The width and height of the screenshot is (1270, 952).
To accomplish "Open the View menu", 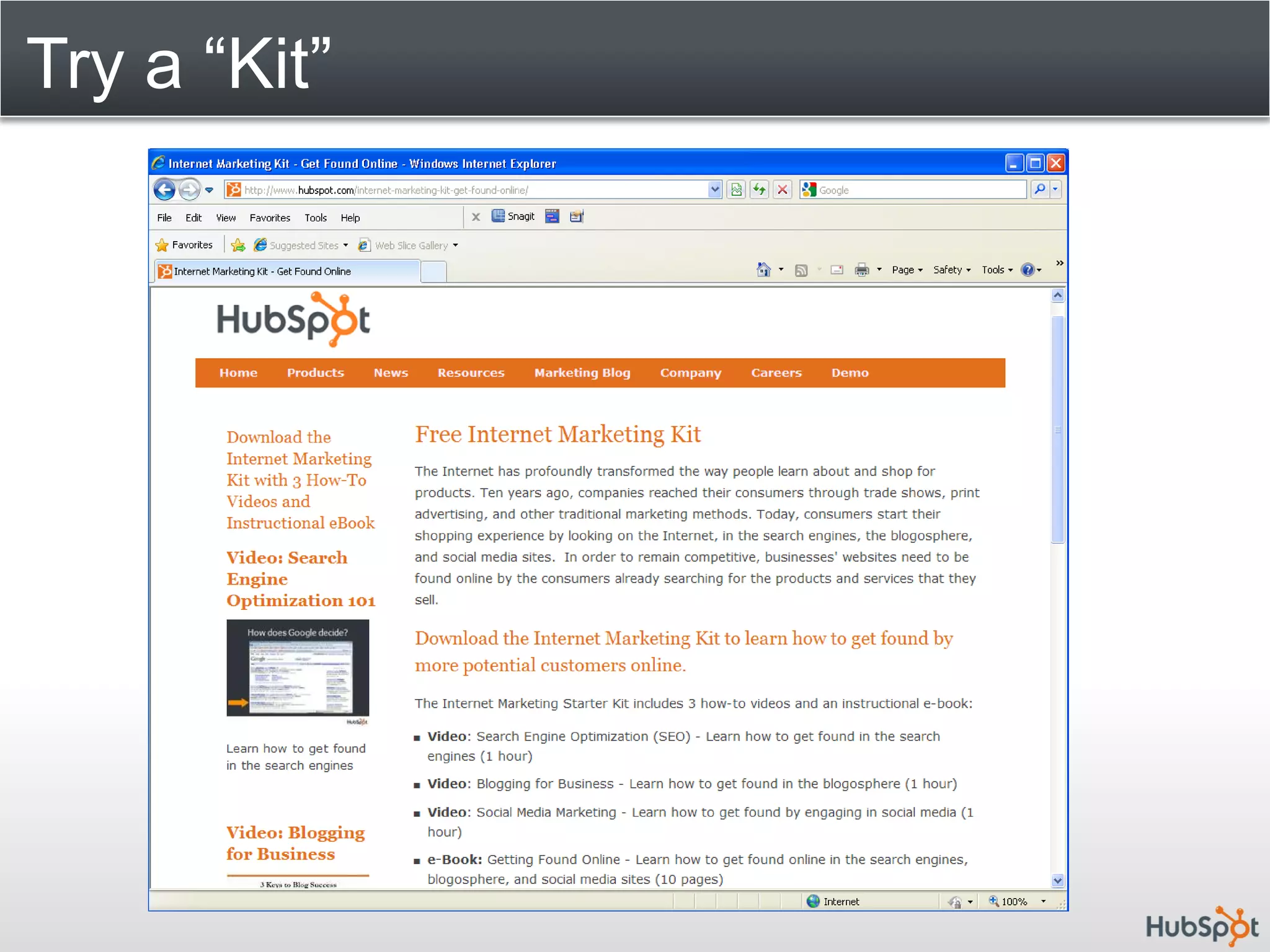I will (x=226, y=218).
